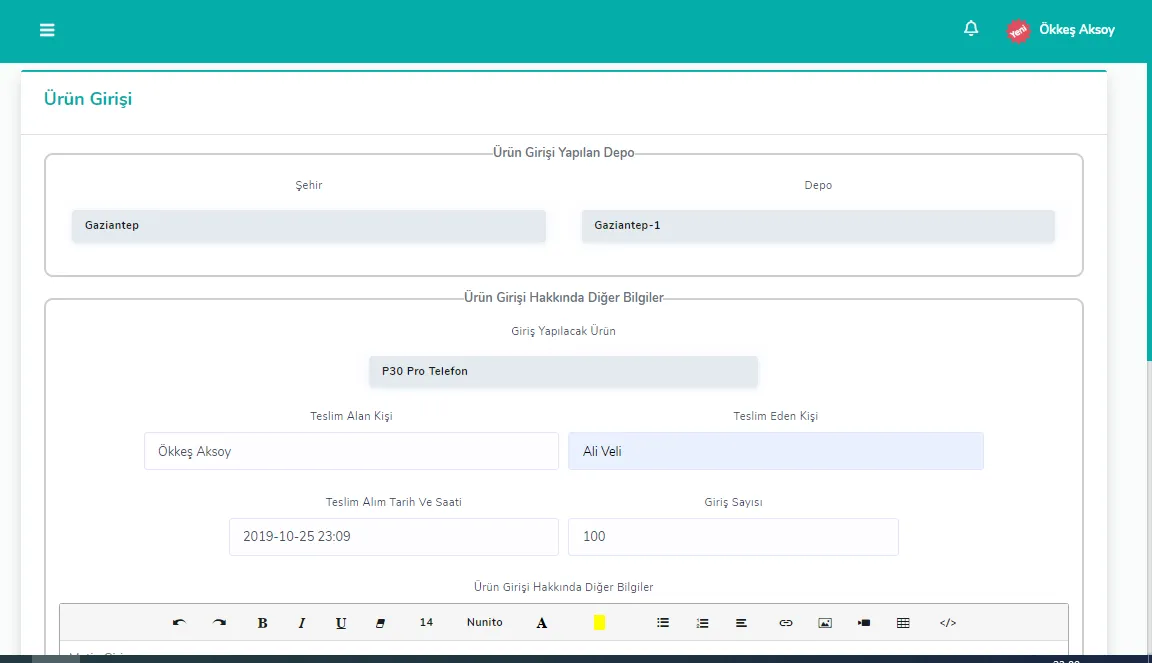Open the hamburger sidebar menu

47,30
